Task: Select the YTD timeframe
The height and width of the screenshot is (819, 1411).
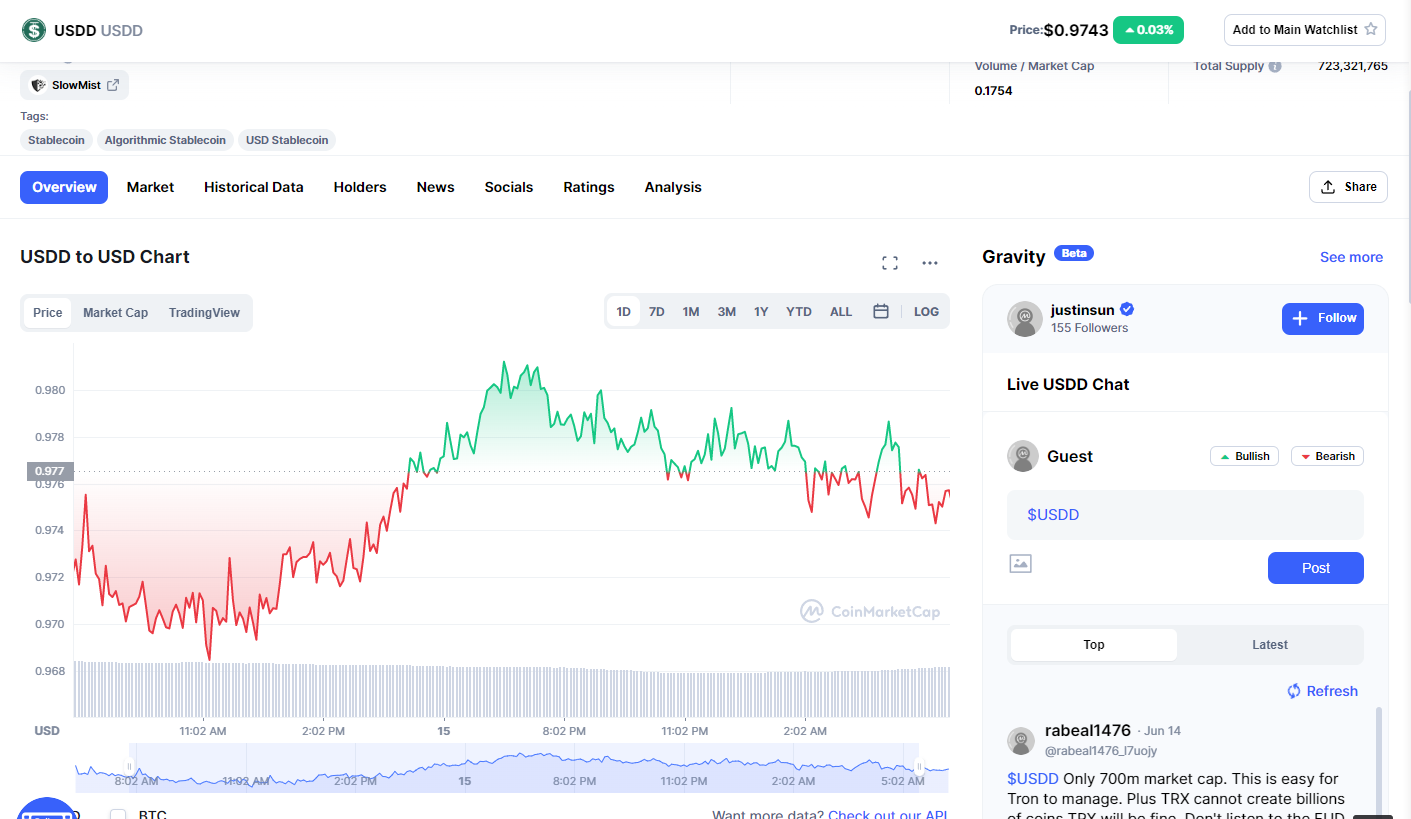Action: click(x=799, y=311)
